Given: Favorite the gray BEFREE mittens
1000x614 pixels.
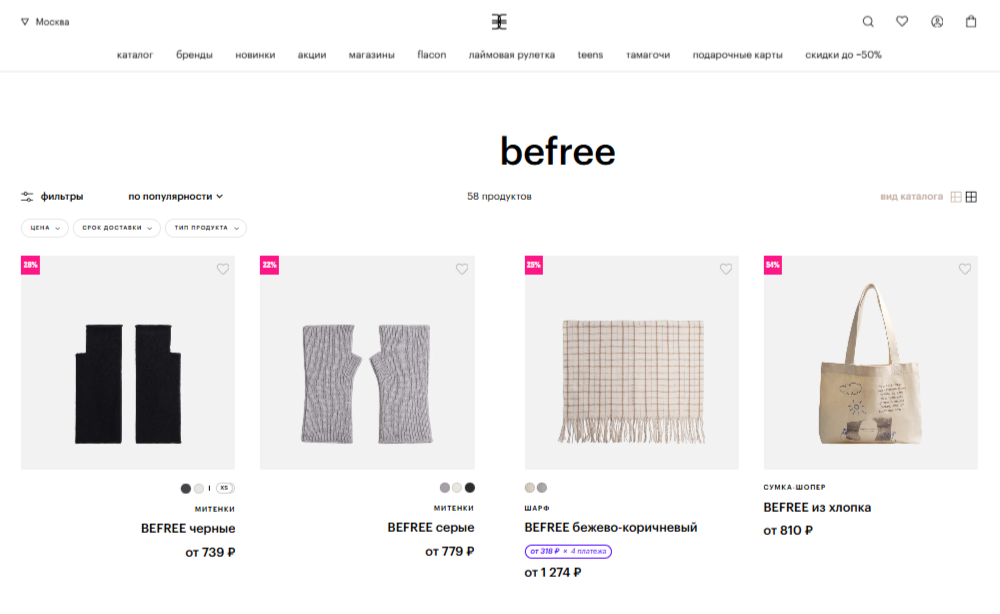Looking at the screenshot, I should point(462,269).
